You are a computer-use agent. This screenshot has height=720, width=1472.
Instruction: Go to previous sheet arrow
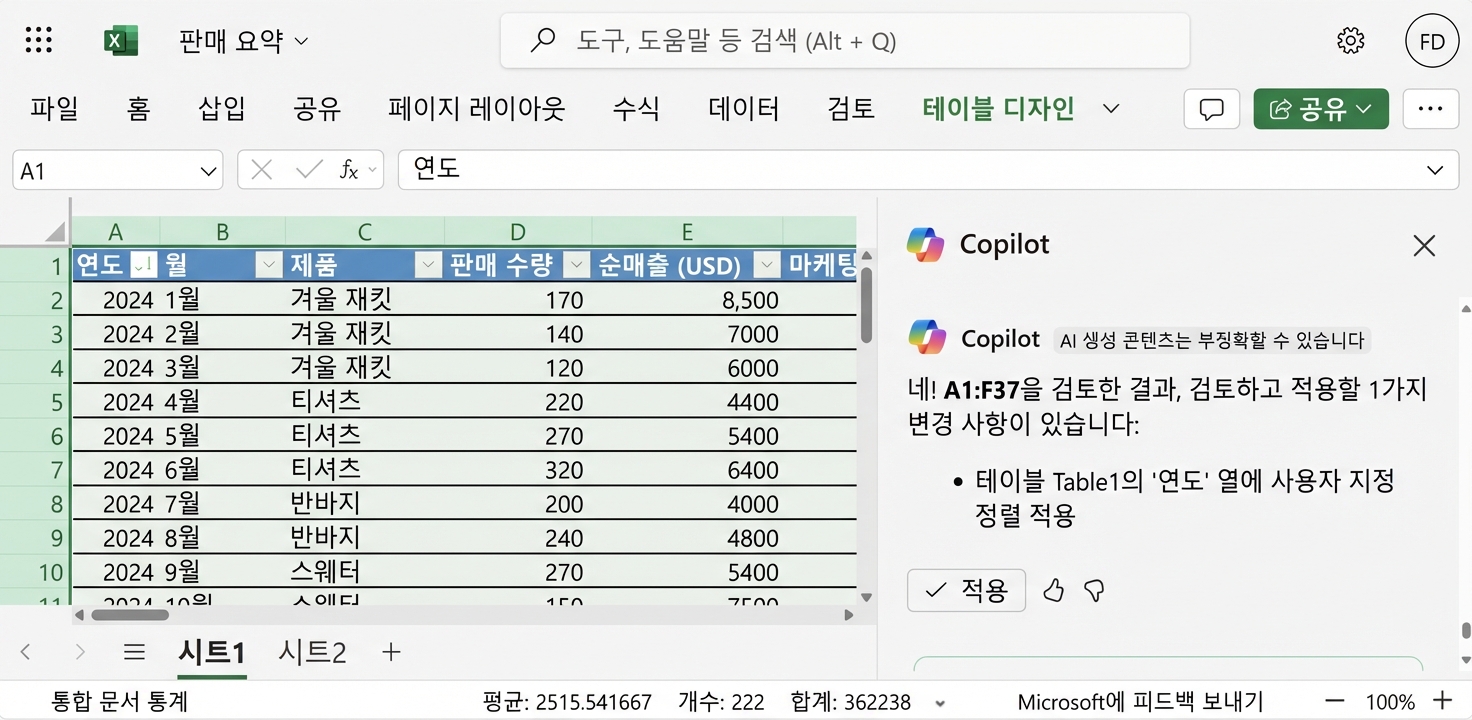tap(26, 652)
